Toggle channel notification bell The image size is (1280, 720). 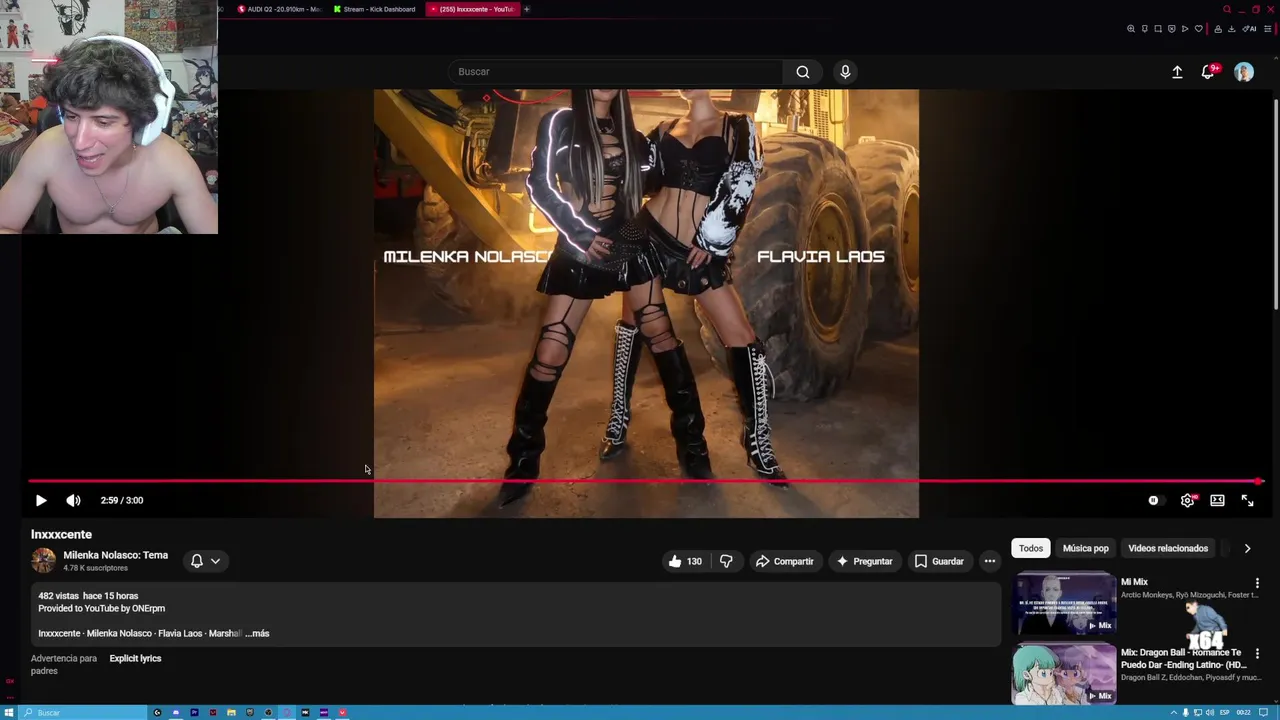click(197, 561)
